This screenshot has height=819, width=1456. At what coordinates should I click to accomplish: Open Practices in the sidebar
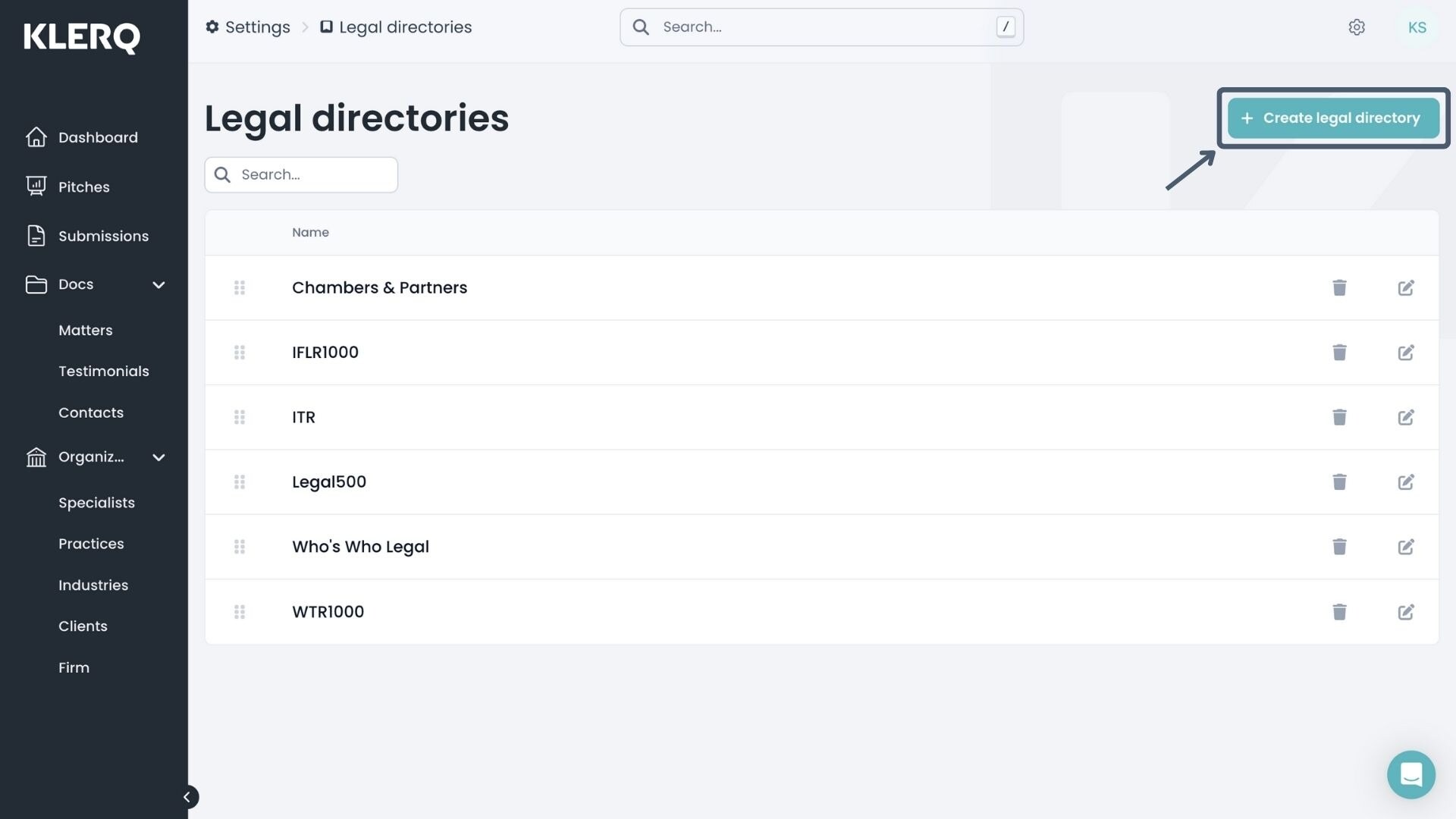[91, 544]
